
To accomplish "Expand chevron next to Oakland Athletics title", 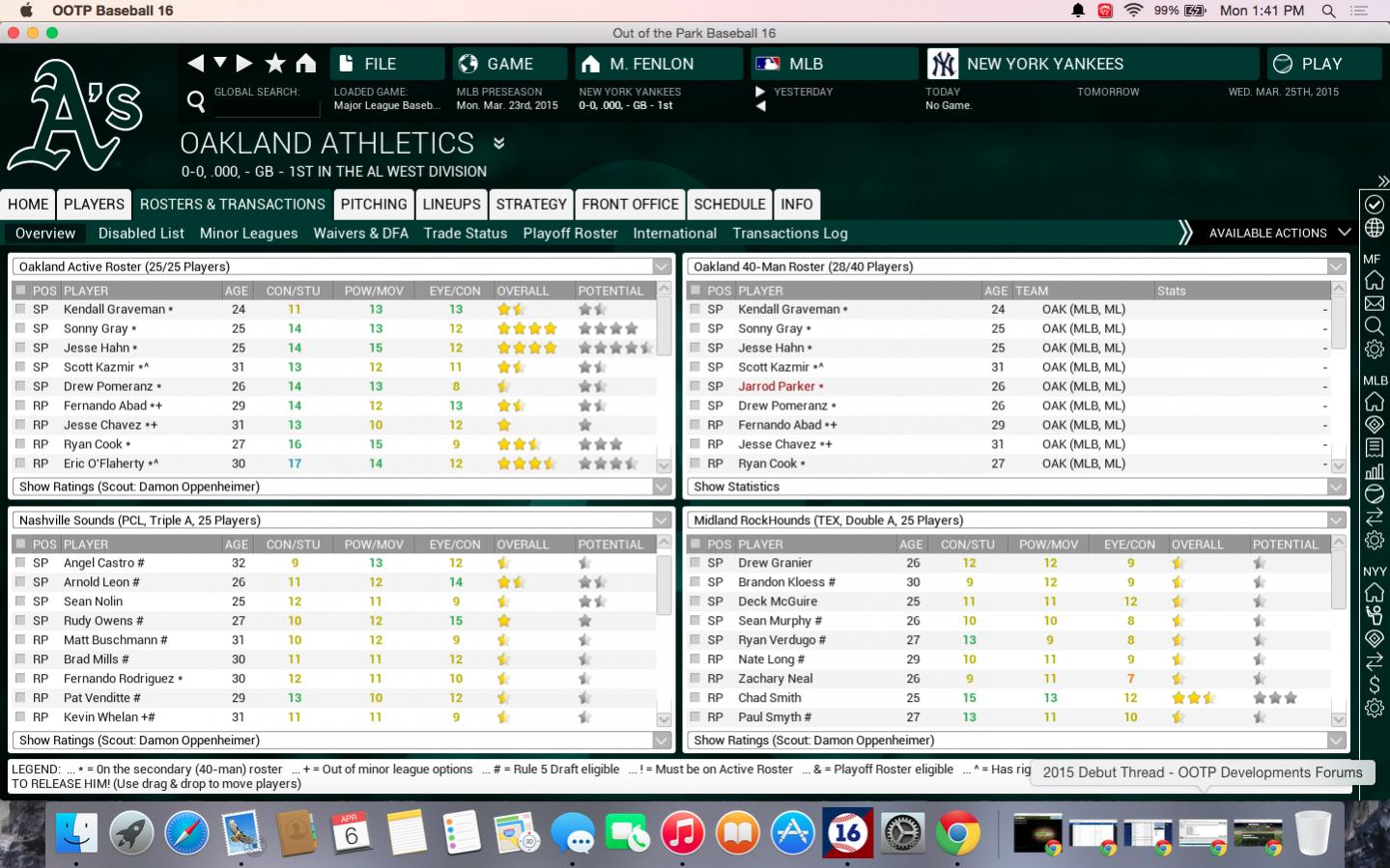I will (x=499, y=144).
